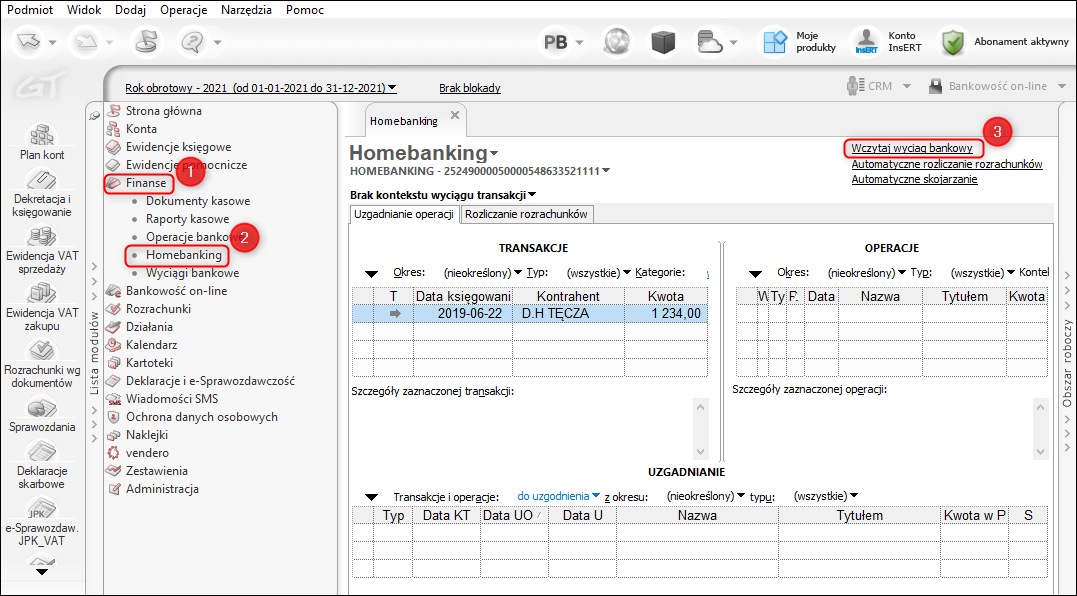The image size is (1077, 596).
Task: Click the Abonament aktywny shield icon
Action: point(953,43)
